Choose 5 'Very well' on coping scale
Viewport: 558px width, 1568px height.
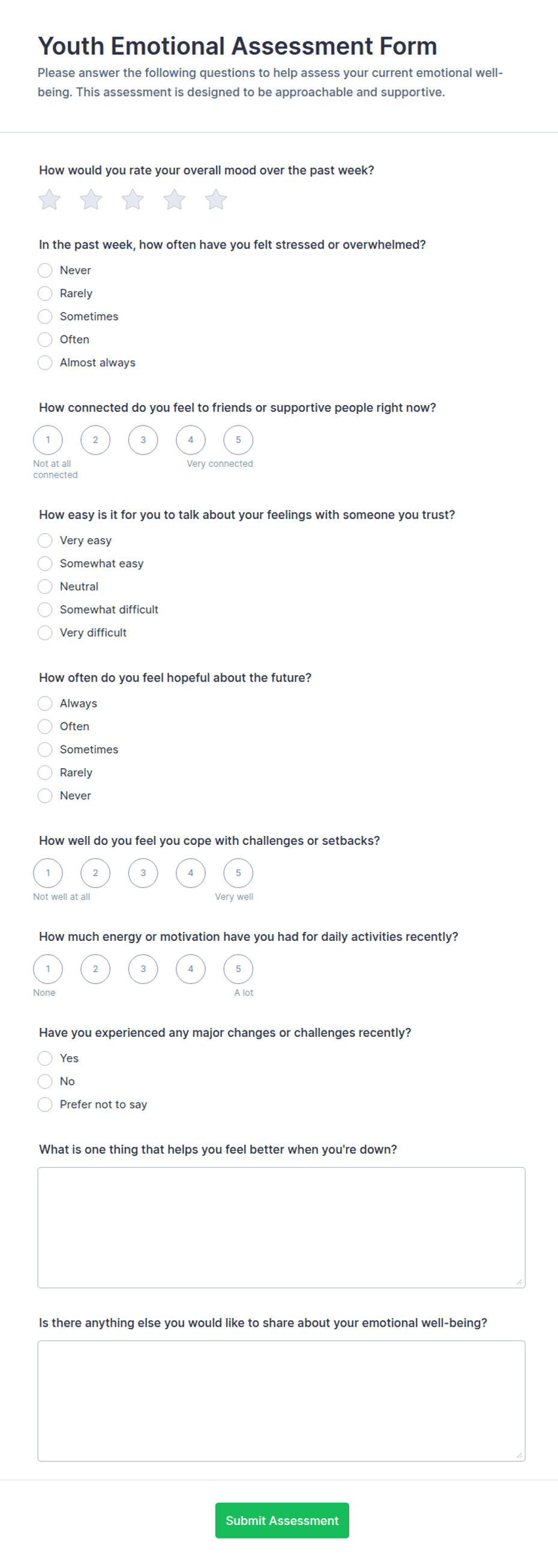[238, 874]
